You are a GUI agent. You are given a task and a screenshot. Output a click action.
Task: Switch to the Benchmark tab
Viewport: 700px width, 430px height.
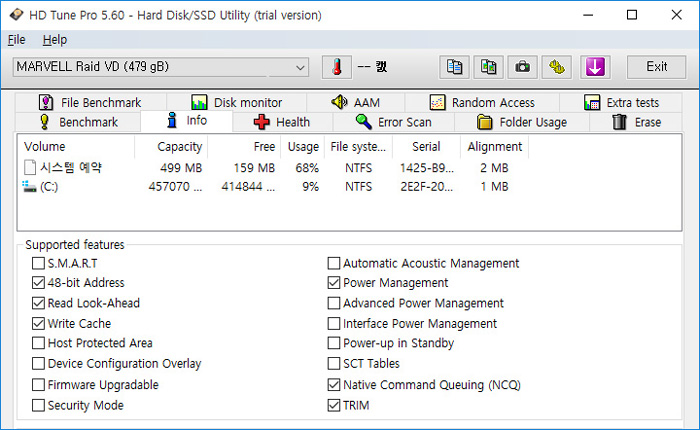click(79, 122)
